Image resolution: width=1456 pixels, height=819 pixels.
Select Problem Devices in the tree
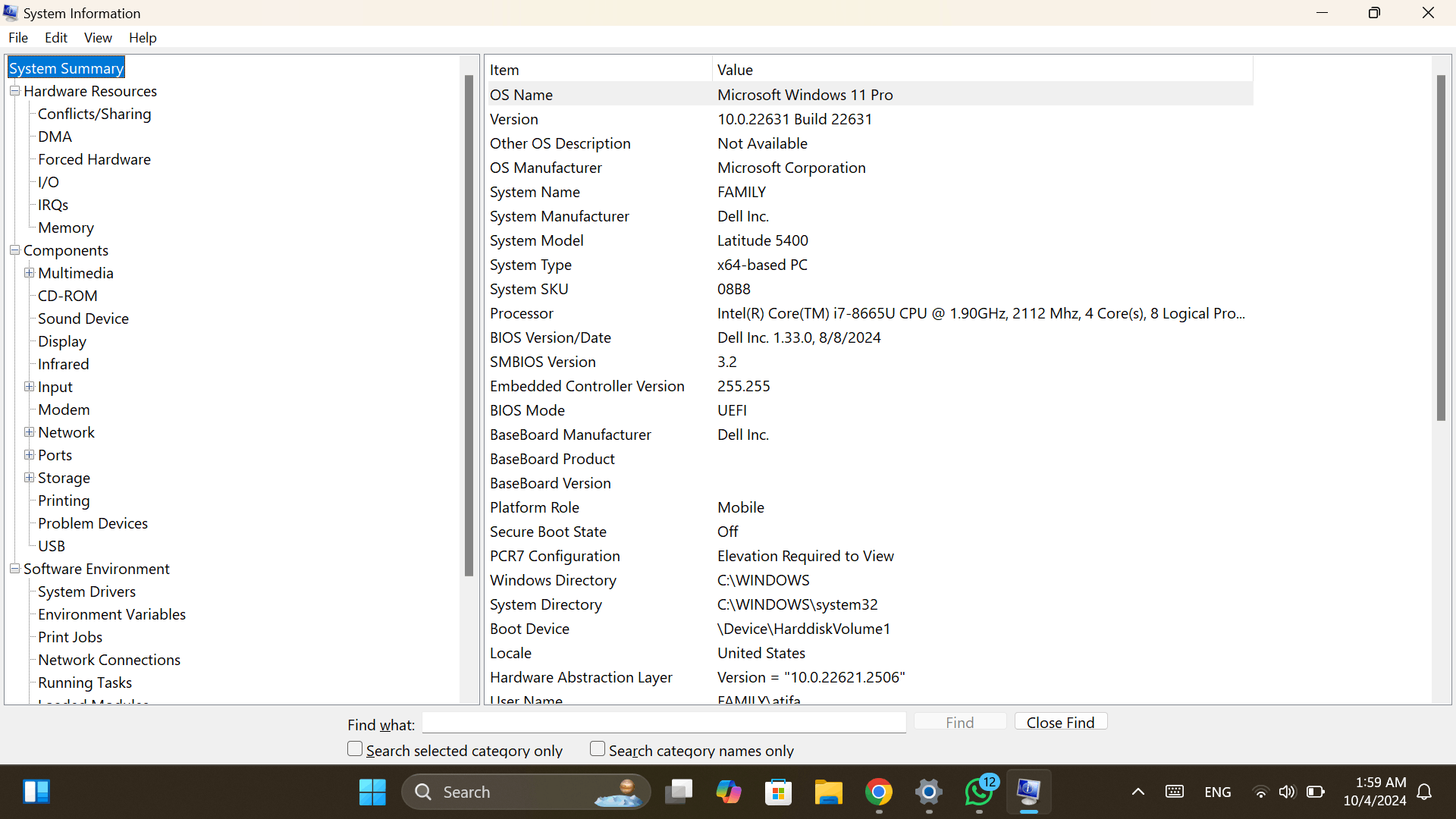coord(93,523)
